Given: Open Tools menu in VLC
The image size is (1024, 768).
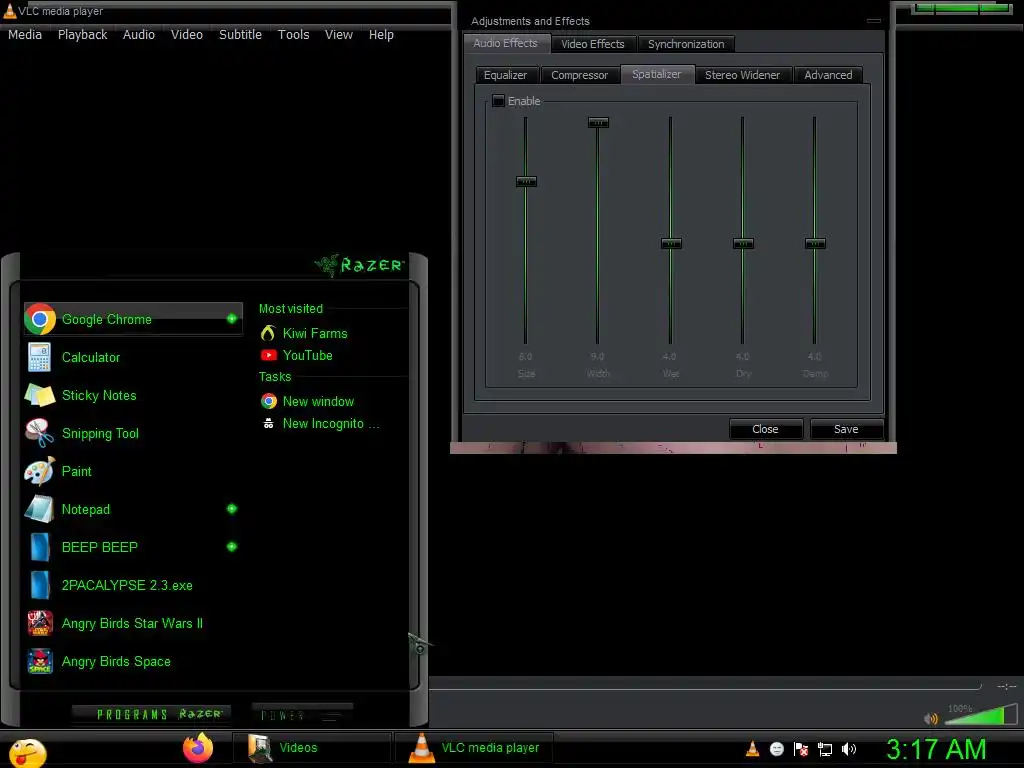Looking at the screenshot, I should click(x=293, y=35).
